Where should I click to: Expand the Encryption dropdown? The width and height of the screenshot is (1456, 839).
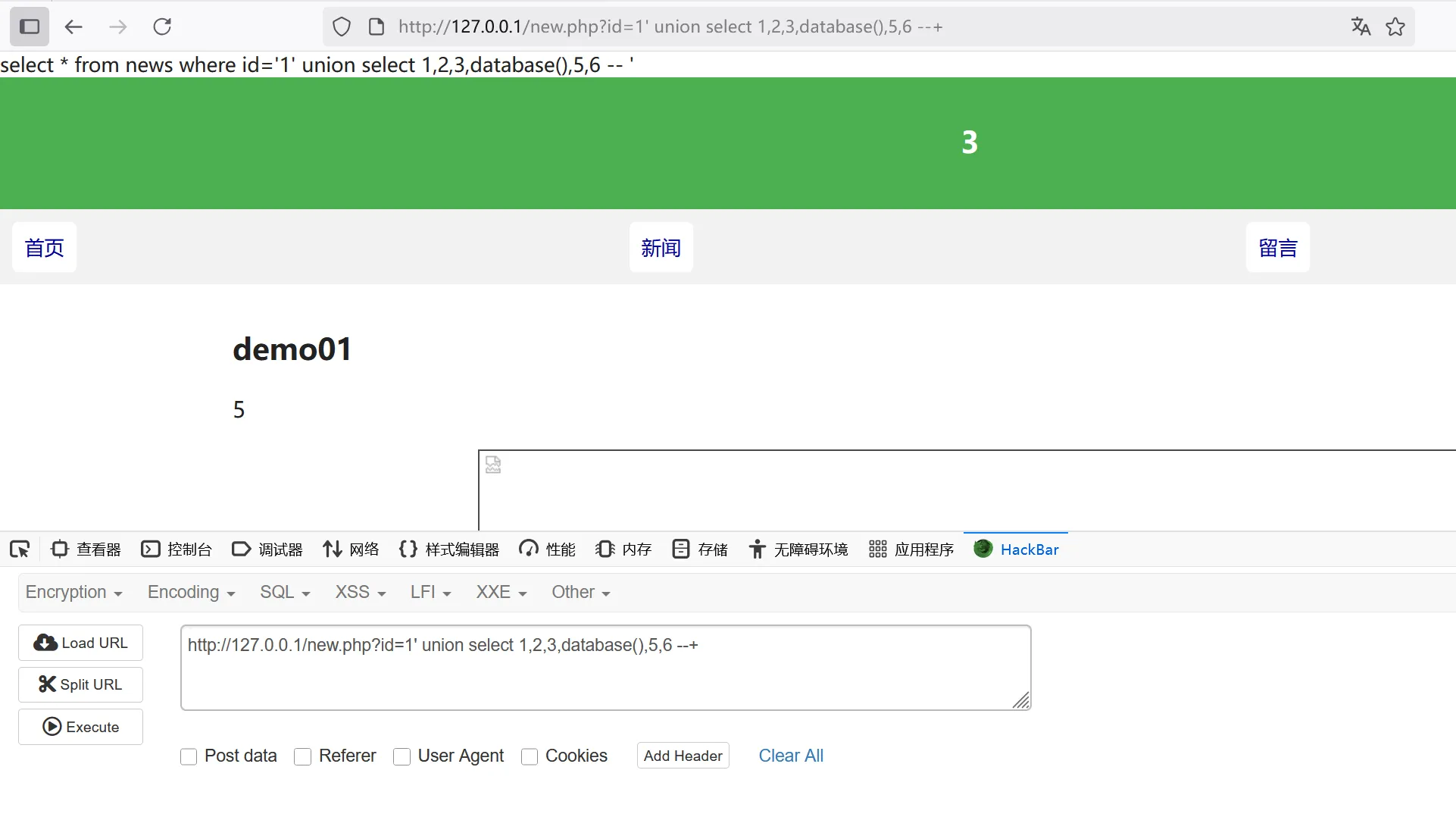pyautogui.click(x=73, y=593)
